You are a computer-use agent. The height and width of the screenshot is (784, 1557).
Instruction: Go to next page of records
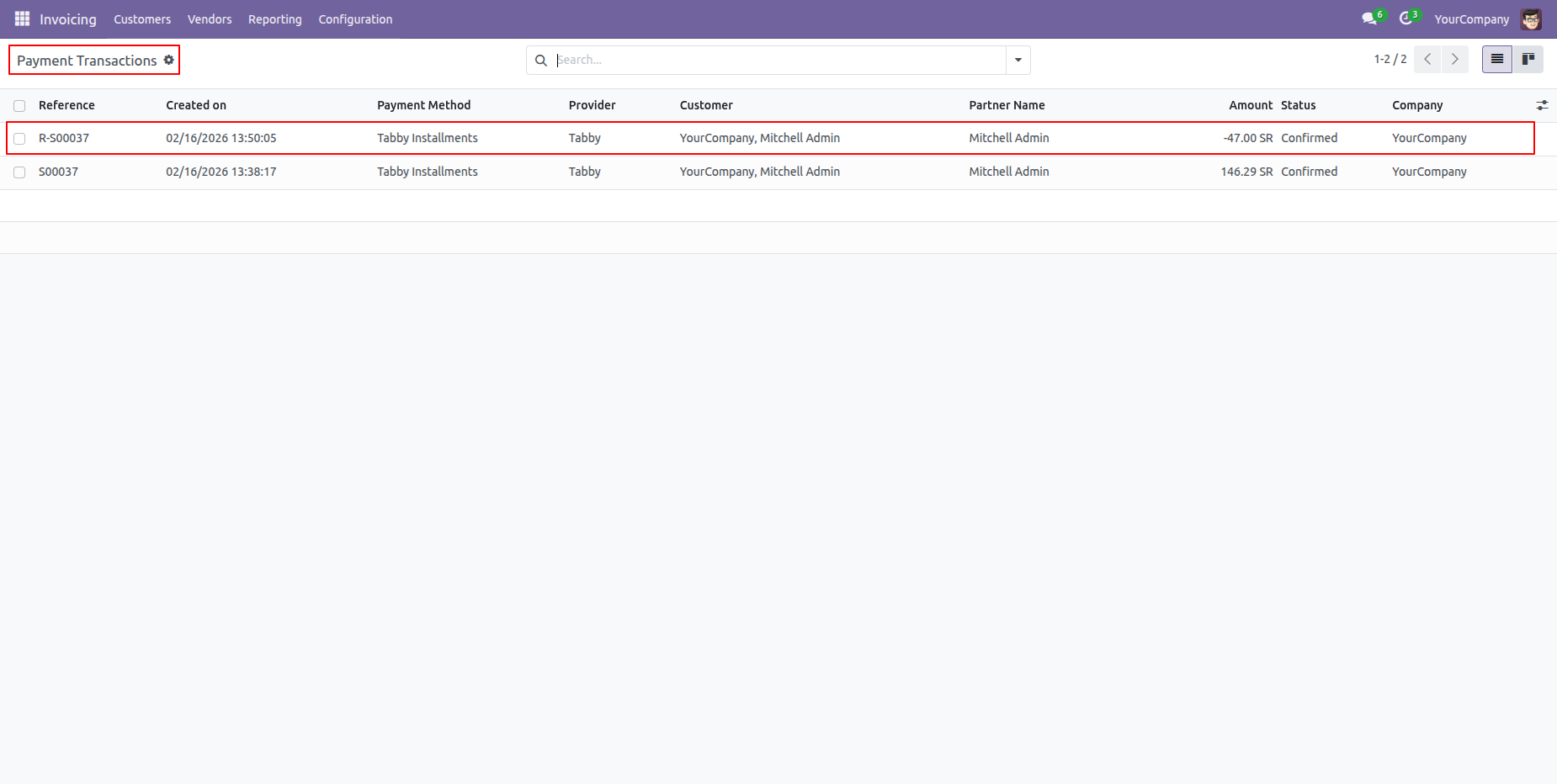(x=1454, y=60)
